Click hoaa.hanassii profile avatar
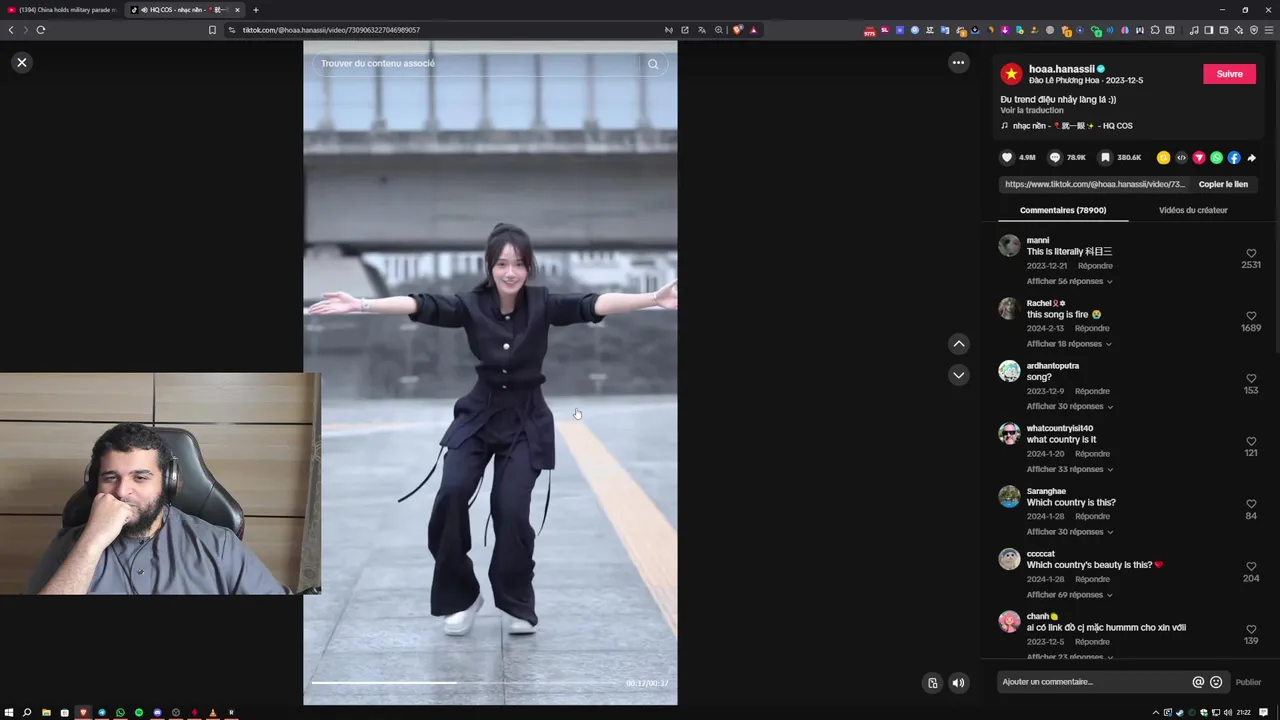 tap(1011, 74)
